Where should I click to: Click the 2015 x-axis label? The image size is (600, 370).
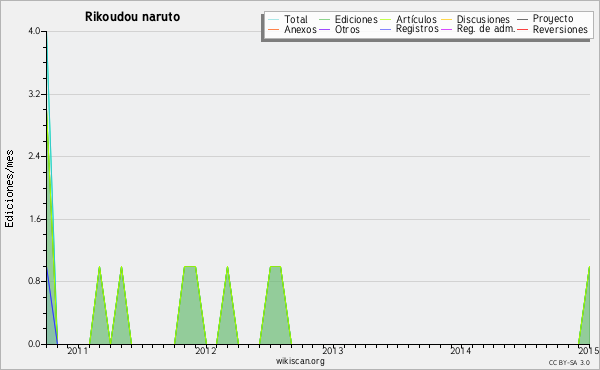[589, 351]
